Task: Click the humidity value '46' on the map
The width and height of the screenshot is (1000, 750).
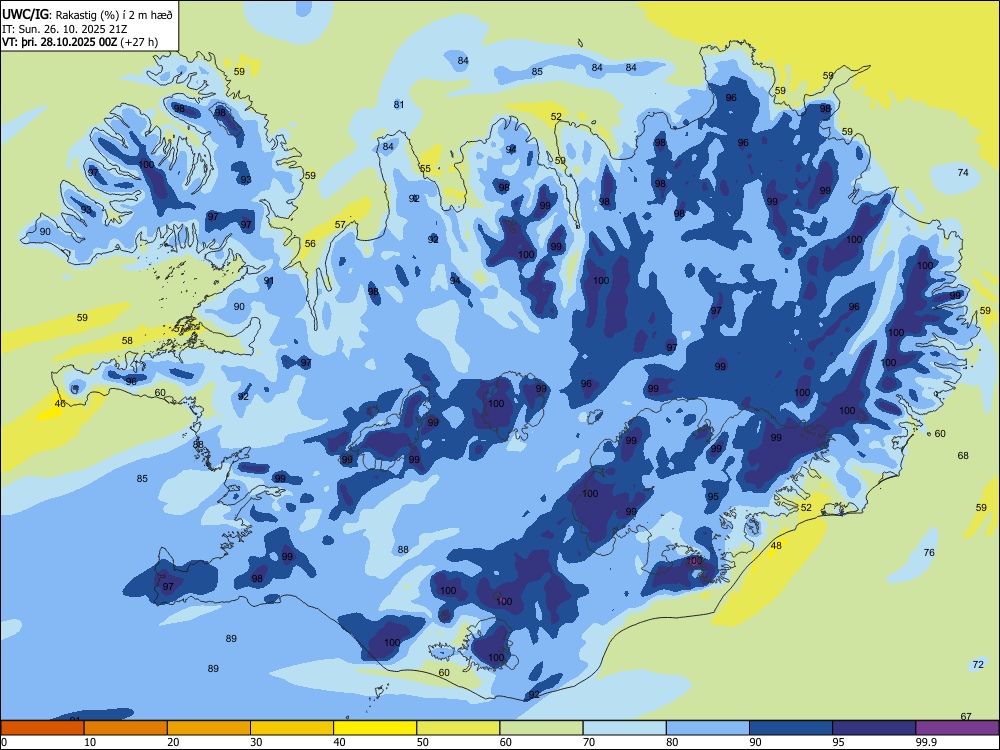Action: click(x=60, y=404)
